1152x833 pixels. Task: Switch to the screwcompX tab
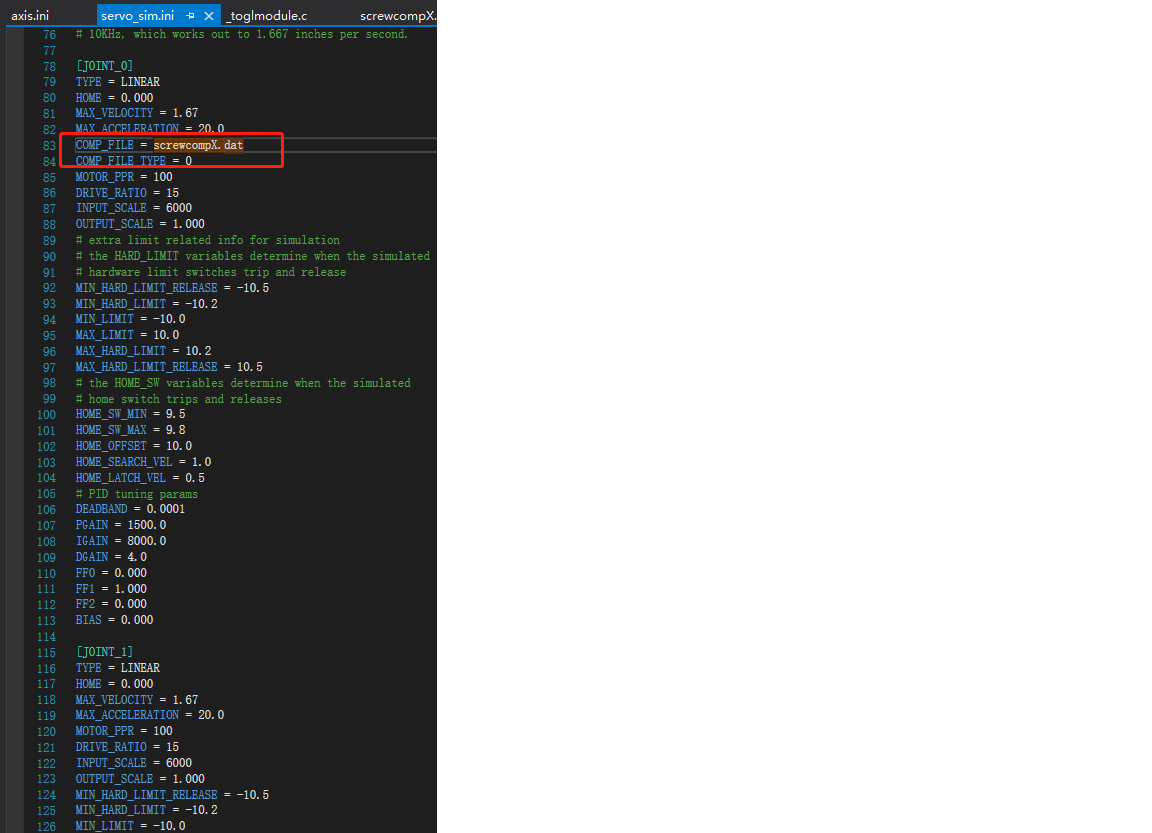(397, 16)
